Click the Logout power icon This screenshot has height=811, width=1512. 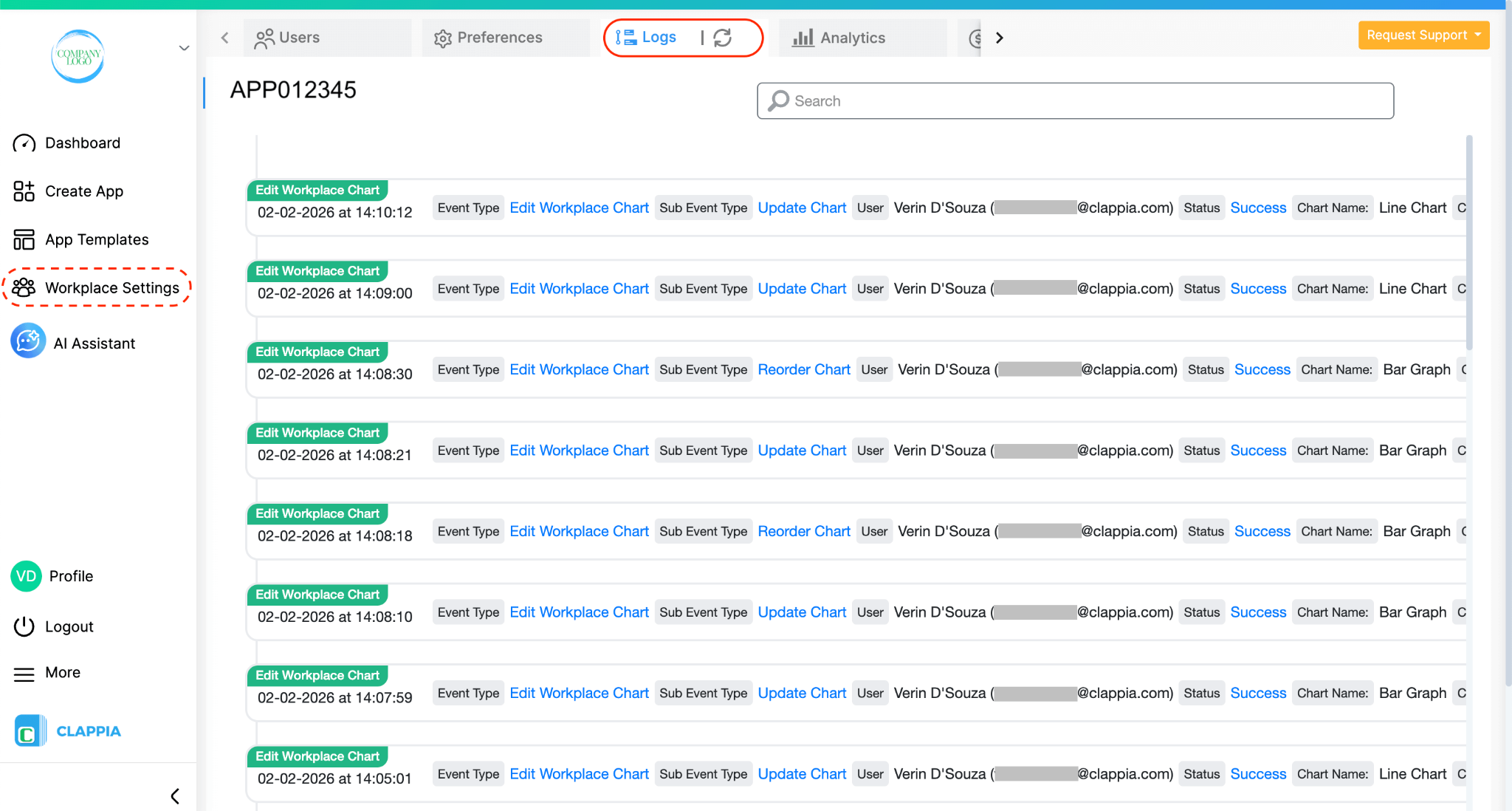(x=24, y=626)
